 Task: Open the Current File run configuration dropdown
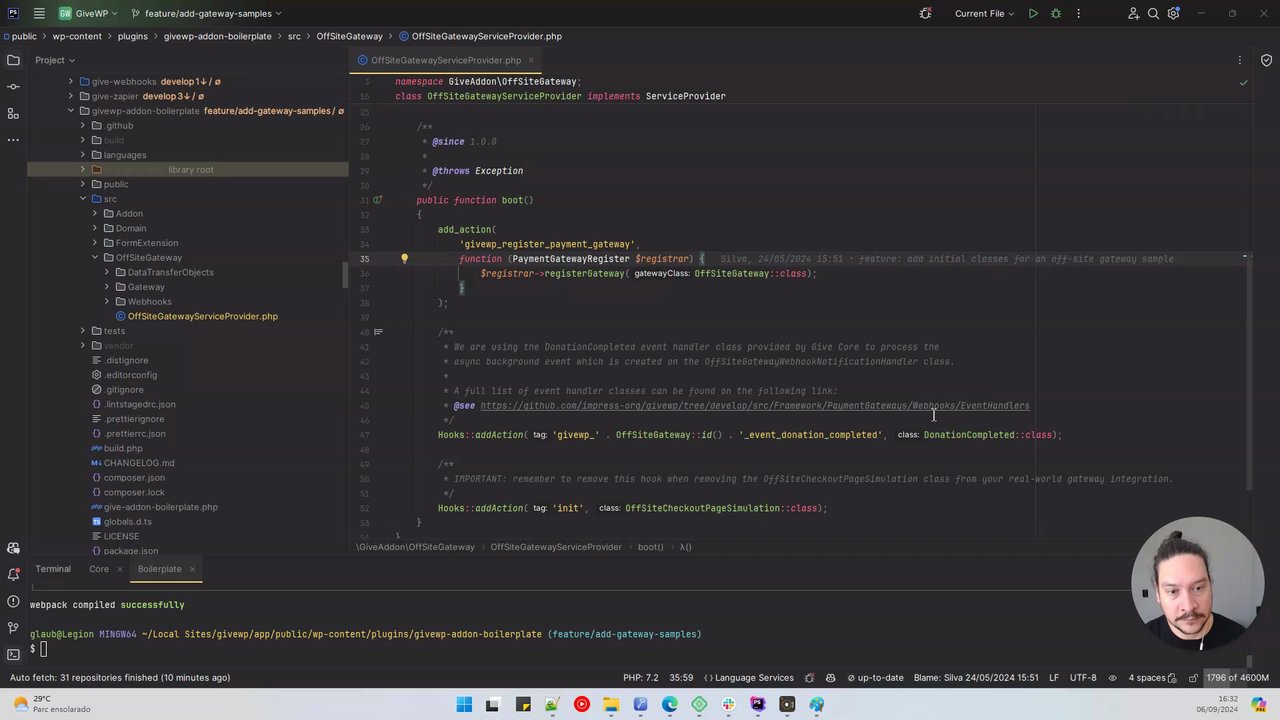984,14
